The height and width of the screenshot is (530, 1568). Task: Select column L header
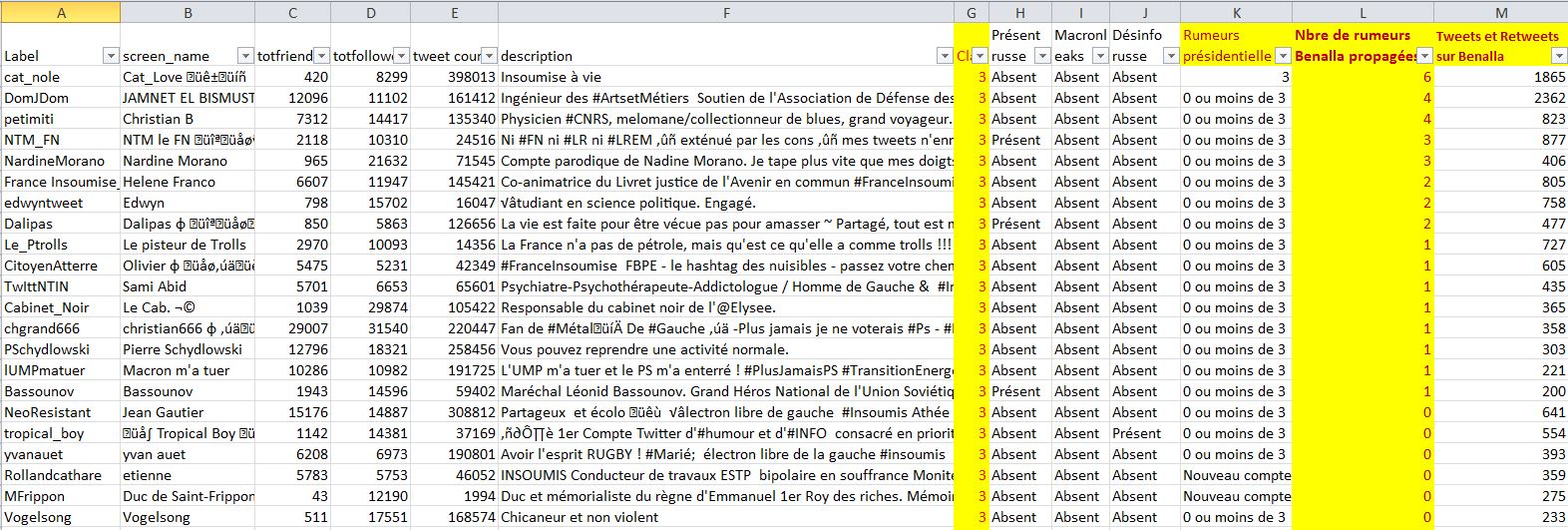point(1363,12)
